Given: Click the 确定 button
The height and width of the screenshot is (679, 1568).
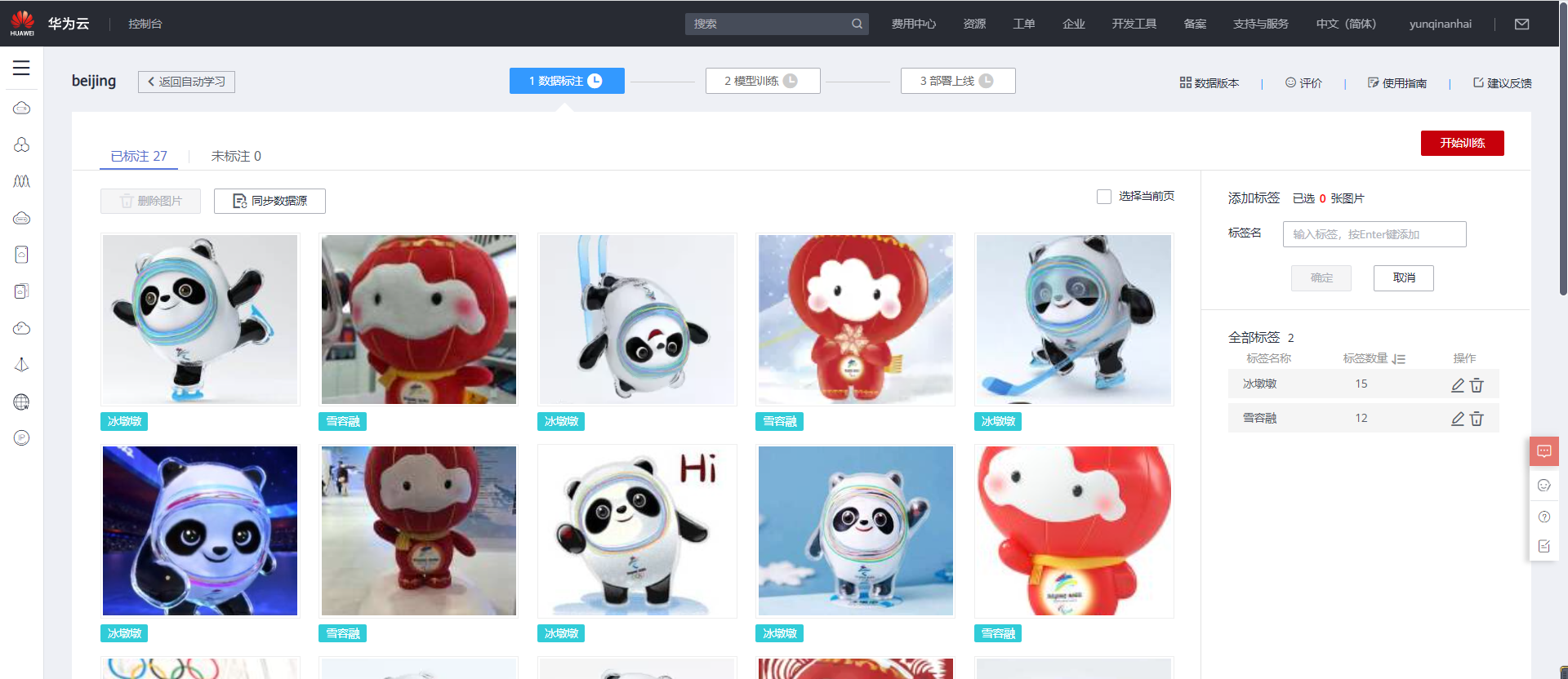Looking at the screenshot, I should 1321,277.
